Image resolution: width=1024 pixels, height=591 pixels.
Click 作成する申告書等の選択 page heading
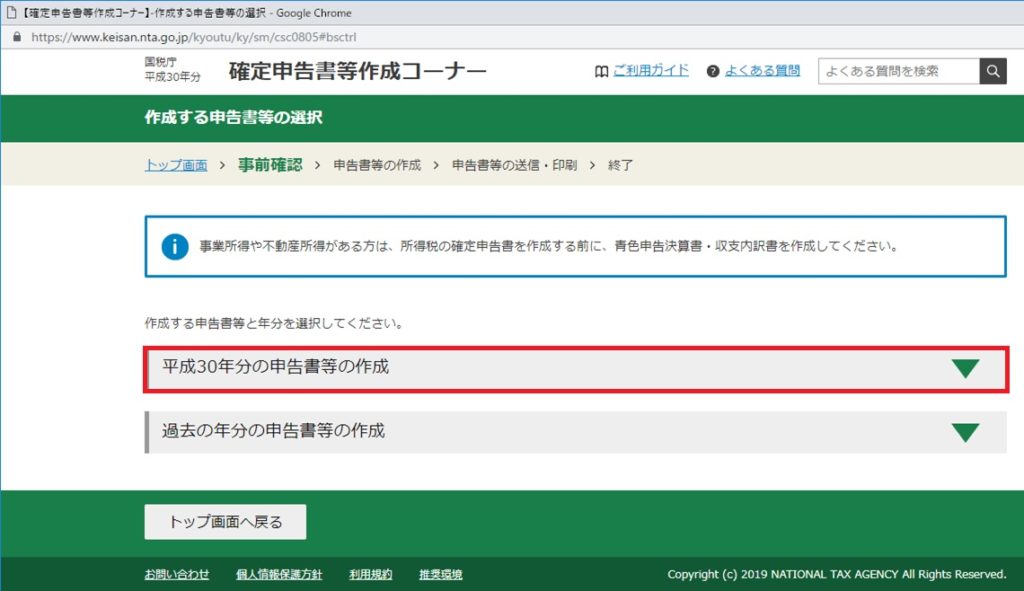pyautogui.click(x=234, y=118)
